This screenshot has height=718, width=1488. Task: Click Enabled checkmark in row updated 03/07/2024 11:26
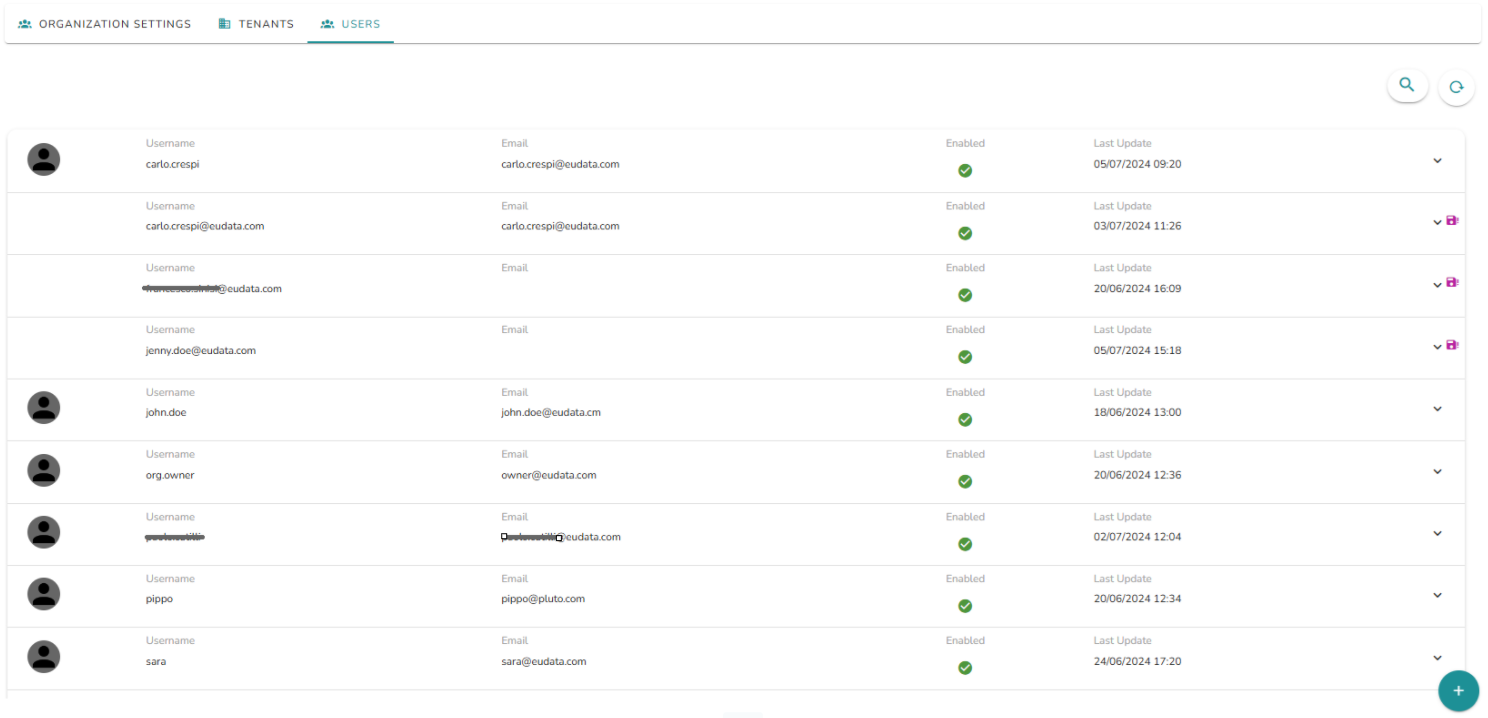[965, 233]
